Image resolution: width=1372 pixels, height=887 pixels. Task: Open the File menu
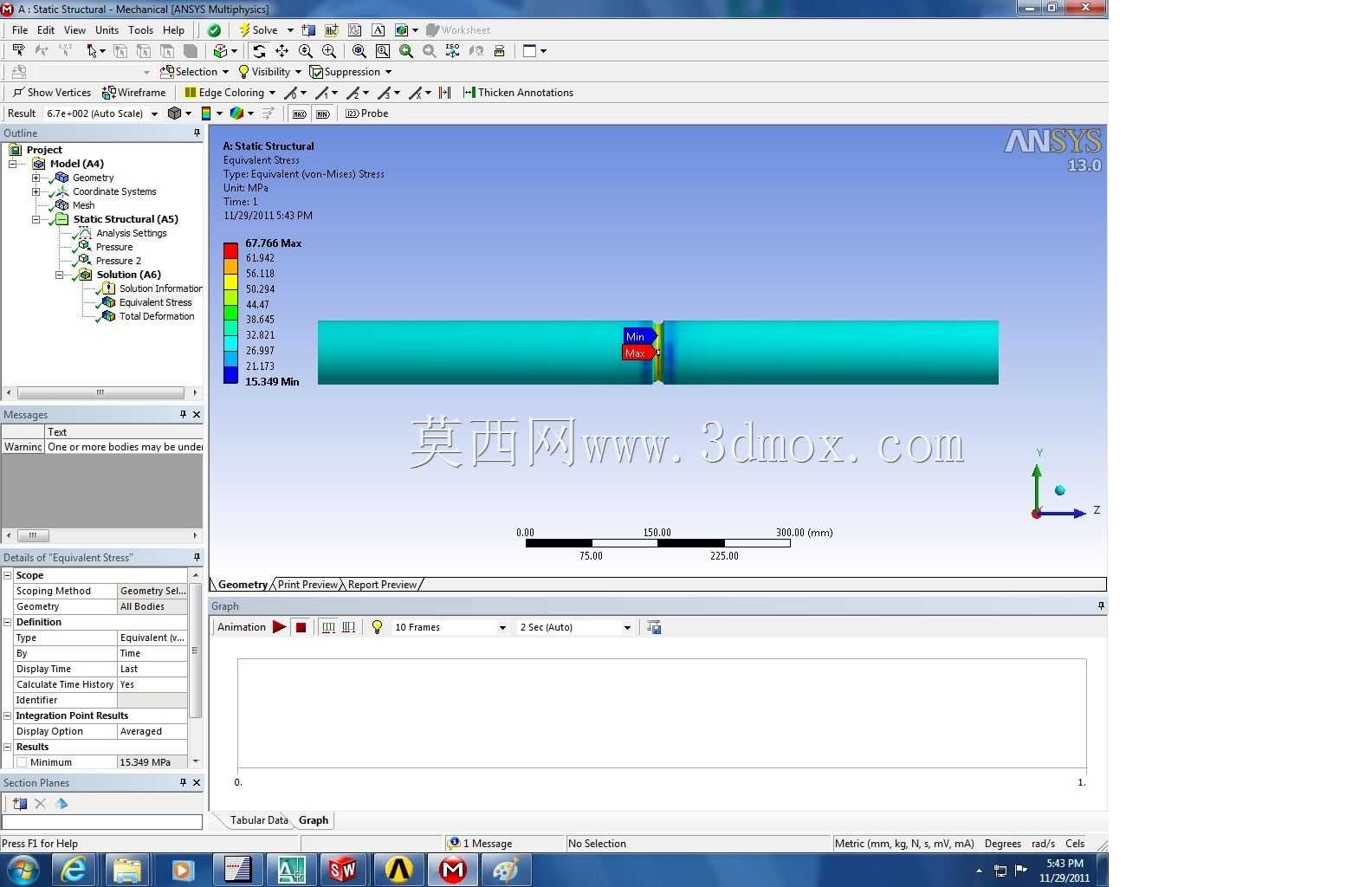[x=20, y=30]
